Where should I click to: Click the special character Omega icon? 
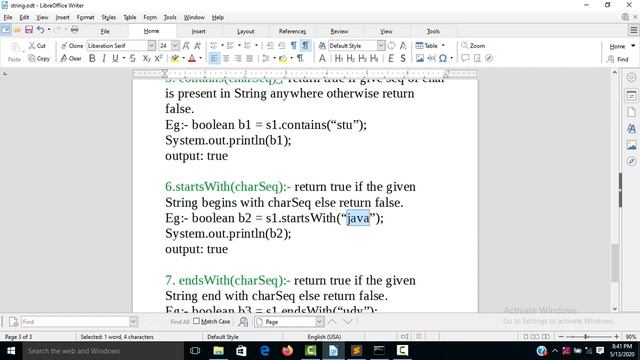tap(443, 58)
